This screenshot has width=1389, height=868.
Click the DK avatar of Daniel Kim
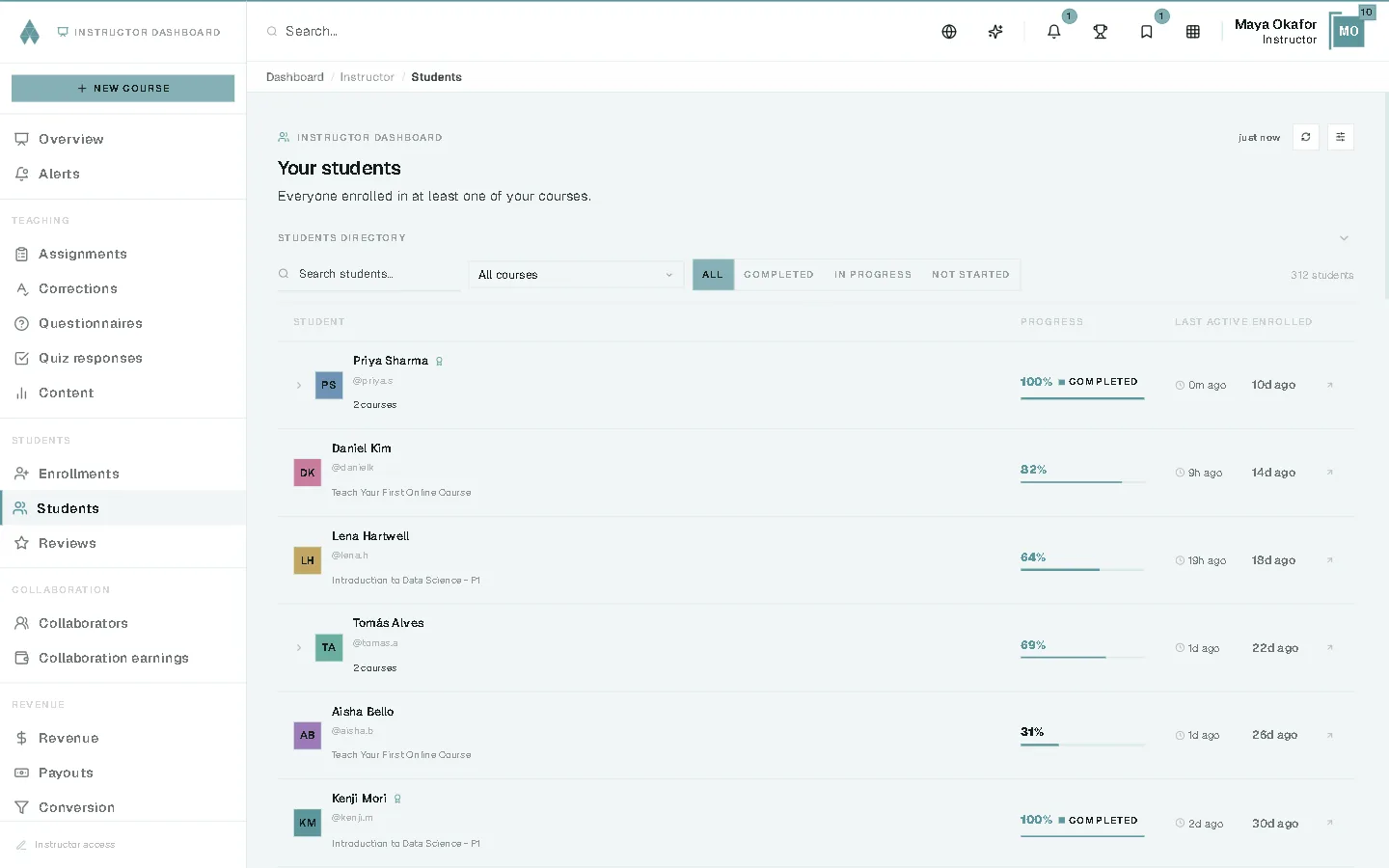[307, 473]
